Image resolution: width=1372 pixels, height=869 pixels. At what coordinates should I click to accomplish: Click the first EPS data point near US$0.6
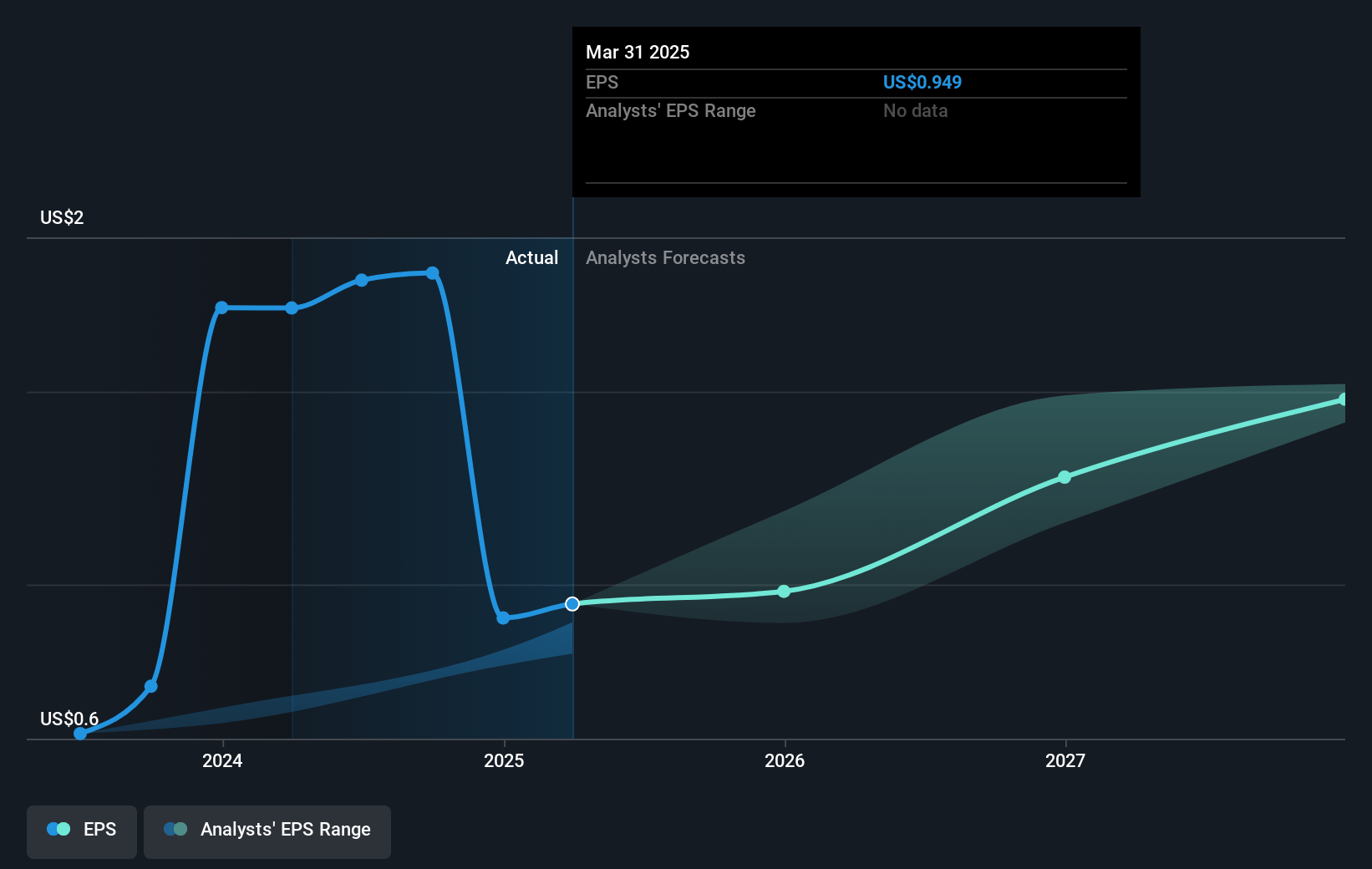pyautogui.click(x=80, y=734)
